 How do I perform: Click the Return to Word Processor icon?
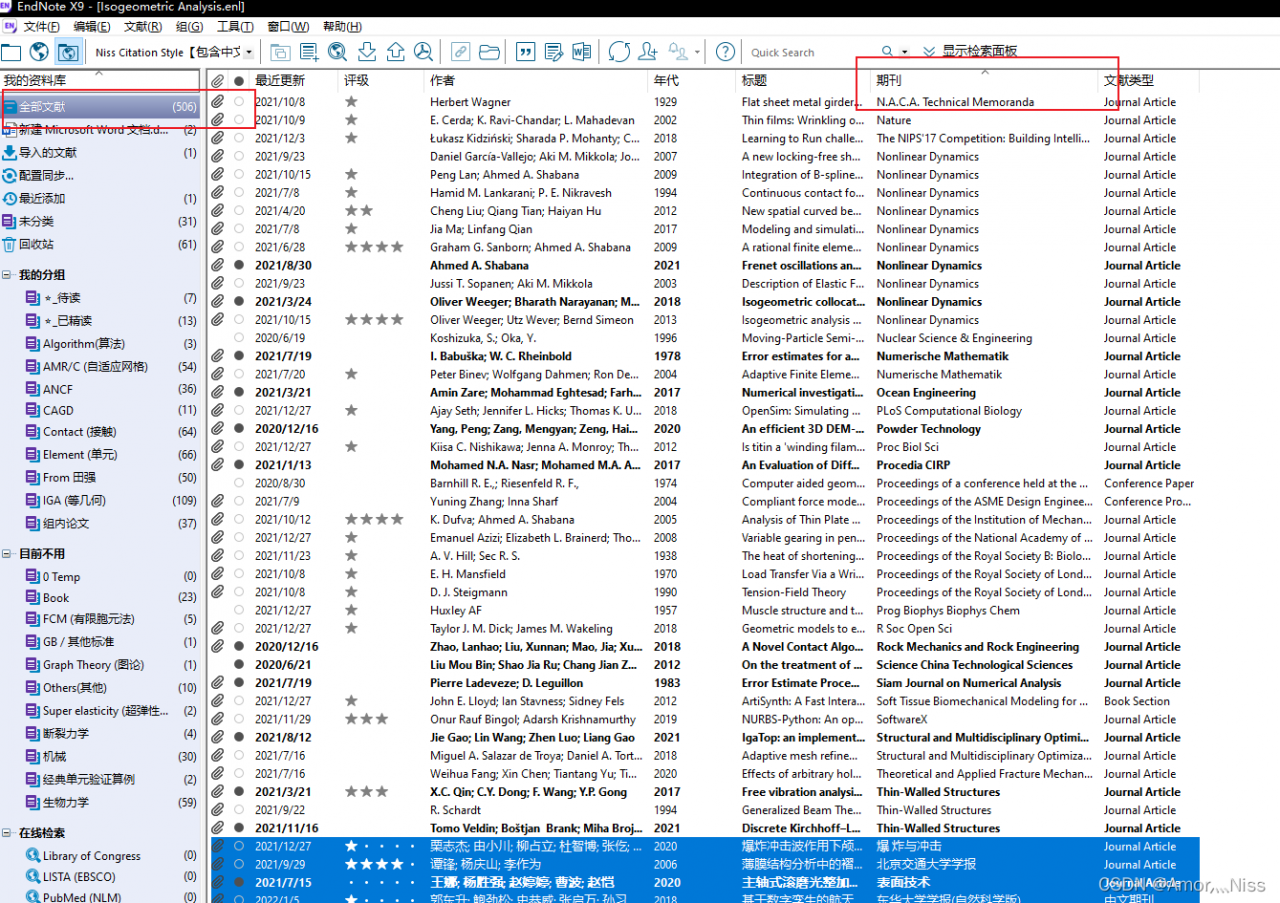pos(582,52)
